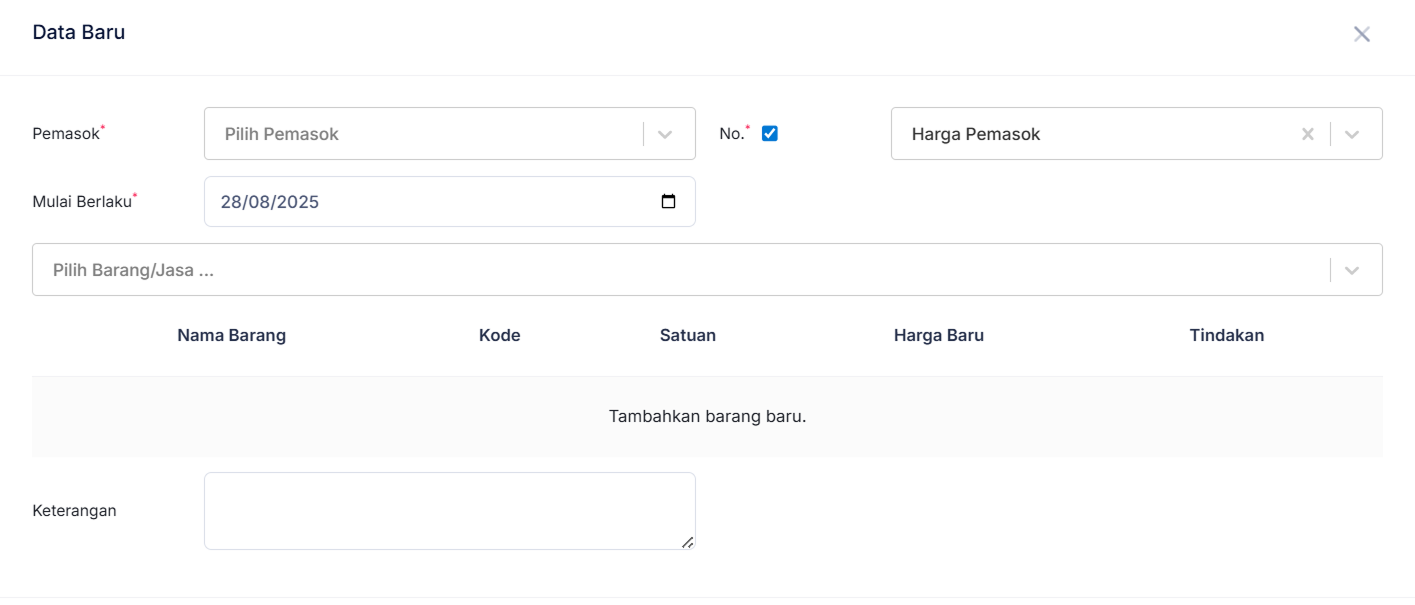The width and height of the screenshot is (1415, 605).
Task: Click the chevron on the Pemasok field
Action: tap(667, 133)
